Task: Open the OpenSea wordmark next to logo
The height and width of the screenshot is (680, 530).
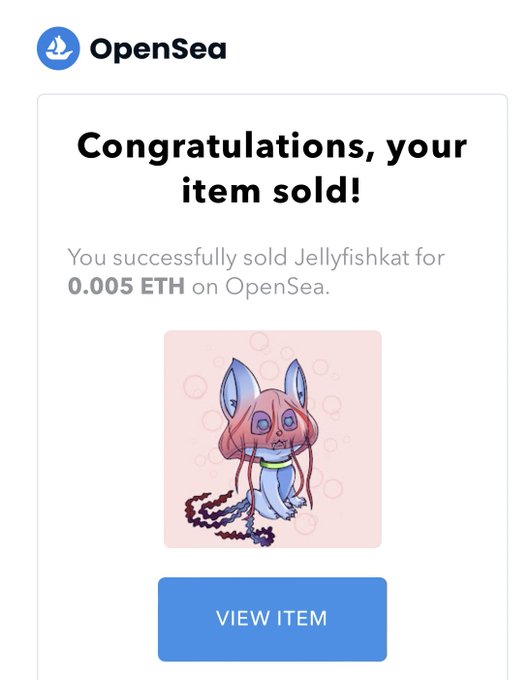Action: (x=158, y=49)
